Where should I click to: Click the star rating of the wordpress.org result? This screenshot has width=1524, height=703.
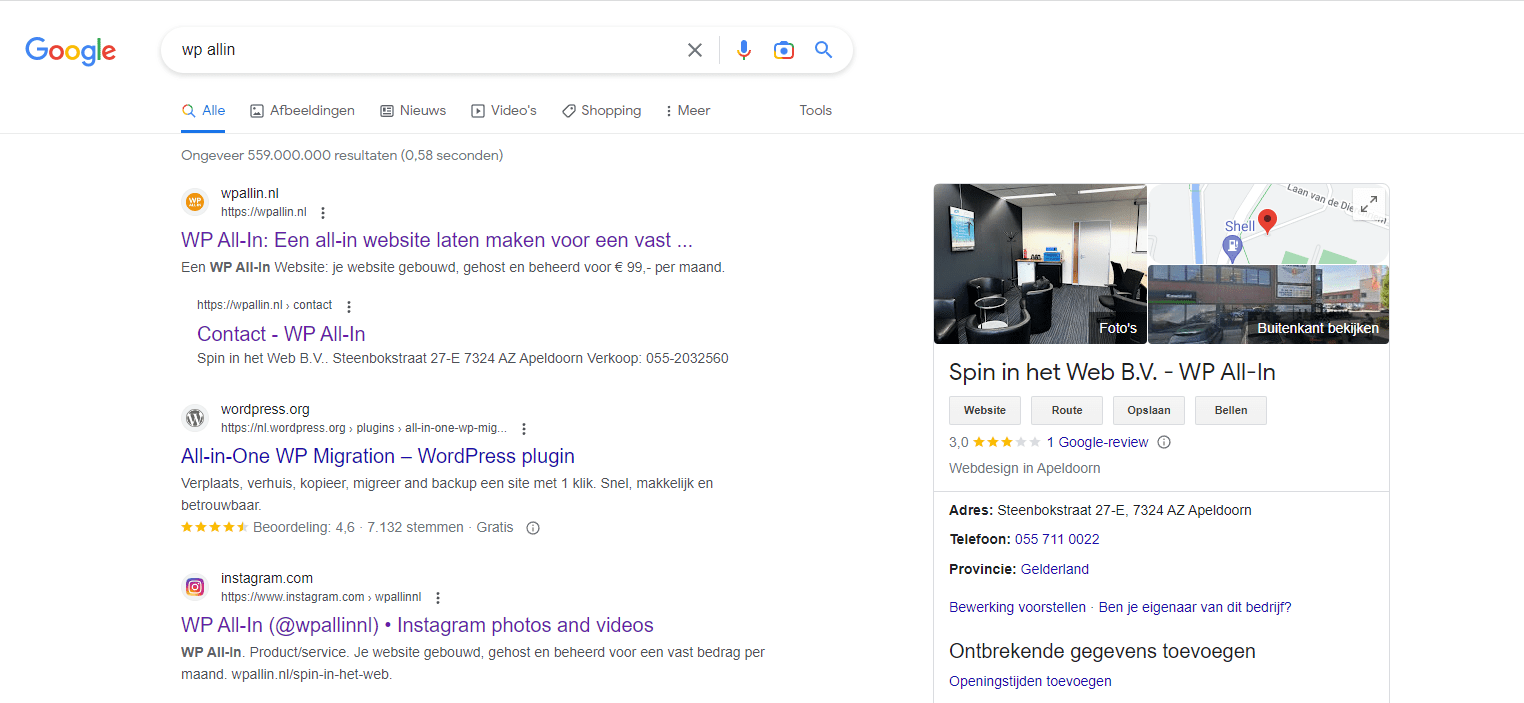point(215,527)
